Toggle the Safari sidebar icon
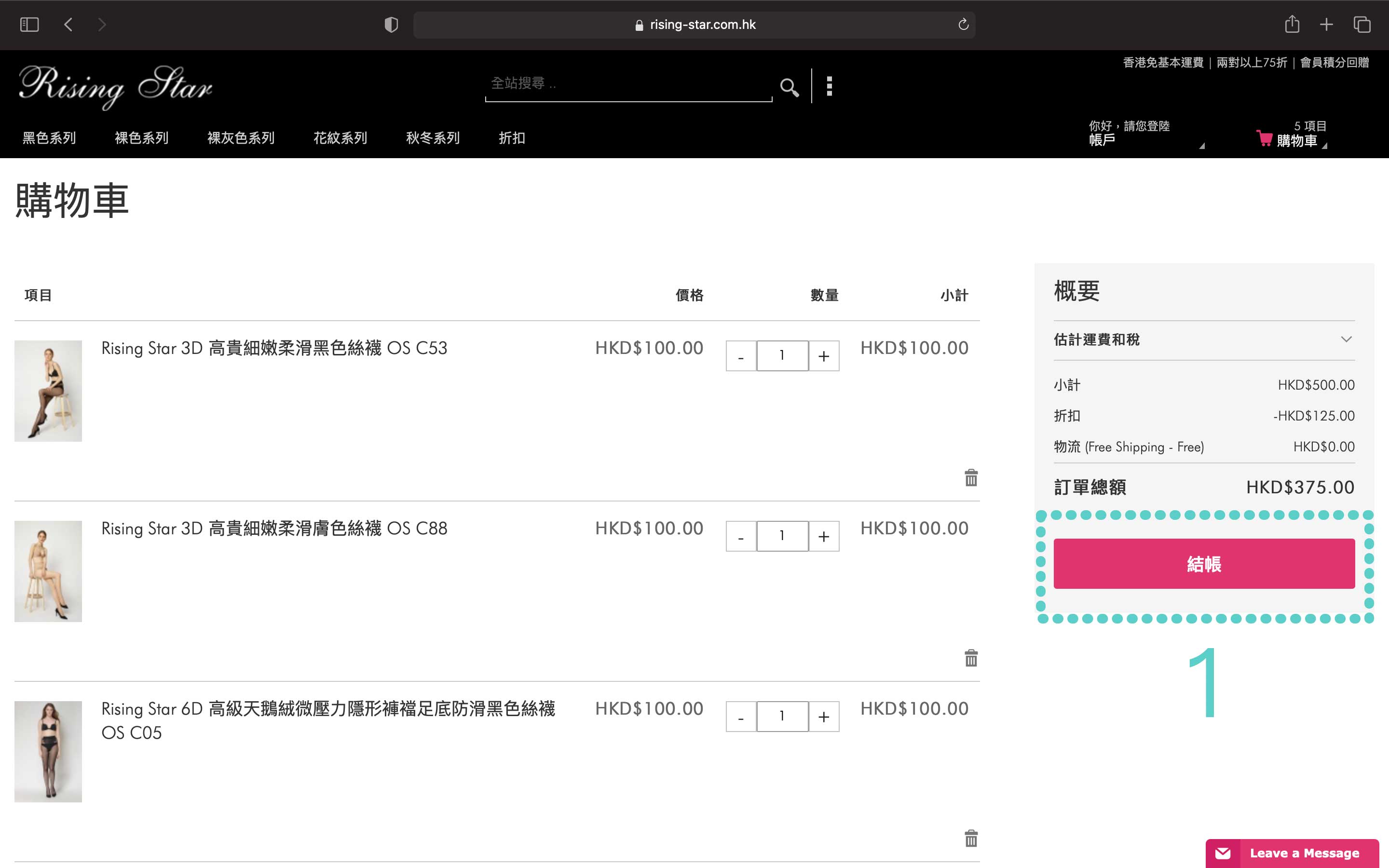 tap(29, 25)
